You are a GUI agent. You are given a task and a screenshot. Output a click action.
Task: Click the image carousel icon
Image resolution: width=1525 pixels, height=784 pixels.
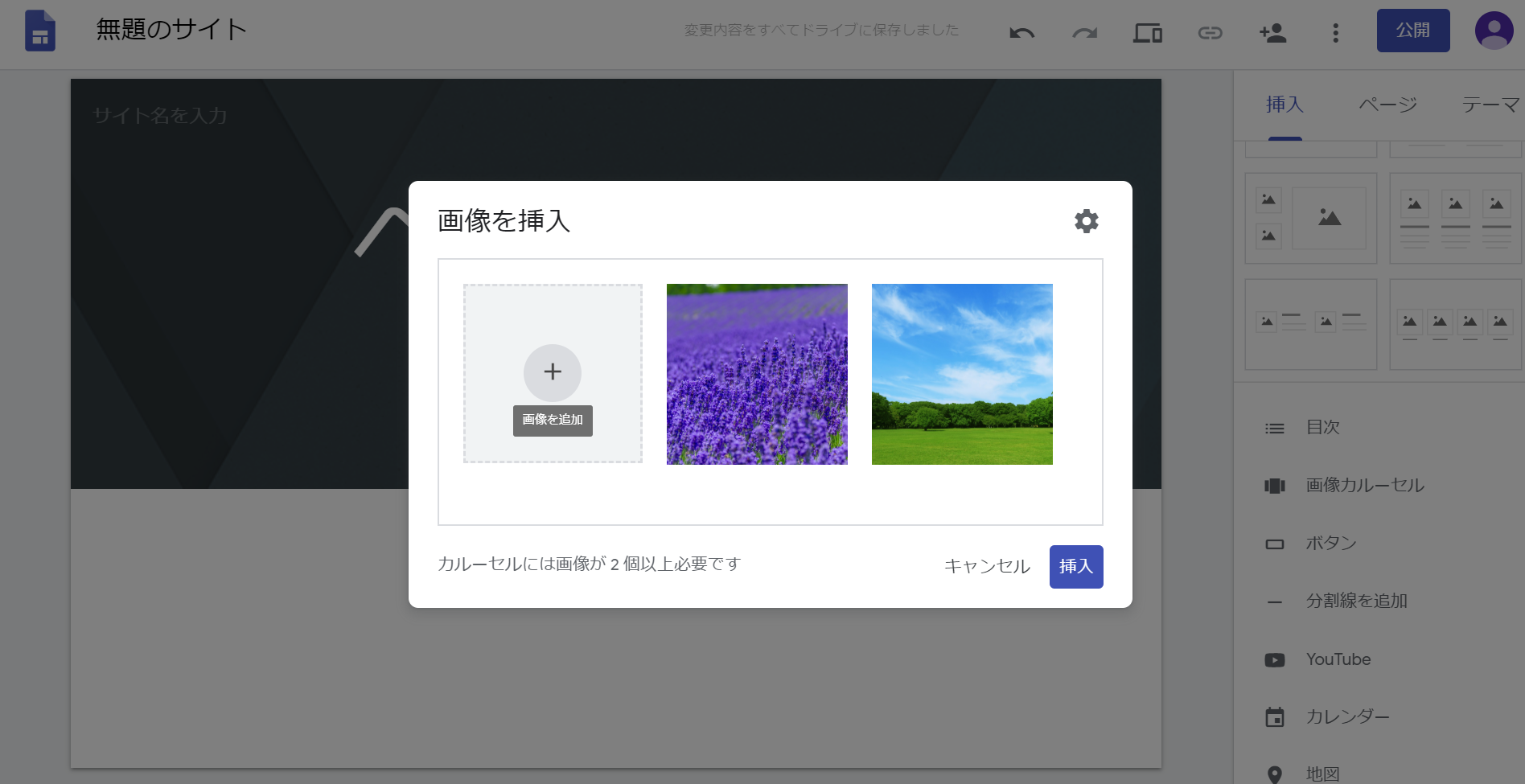(x=1275, y=486)
